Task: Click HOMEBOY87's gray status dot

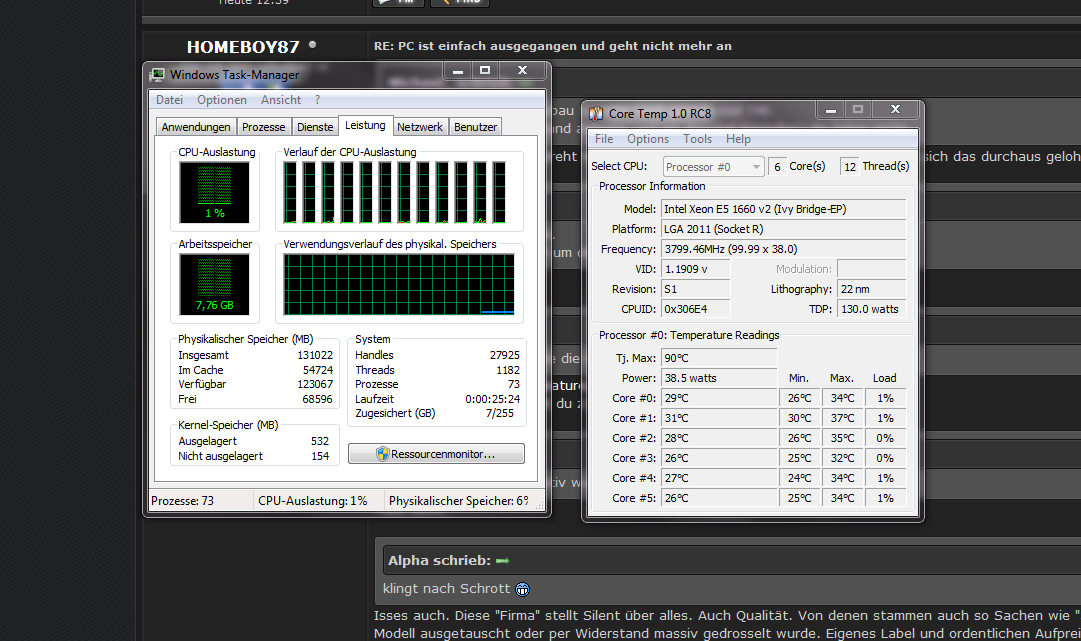Action: tap(313, 45)
